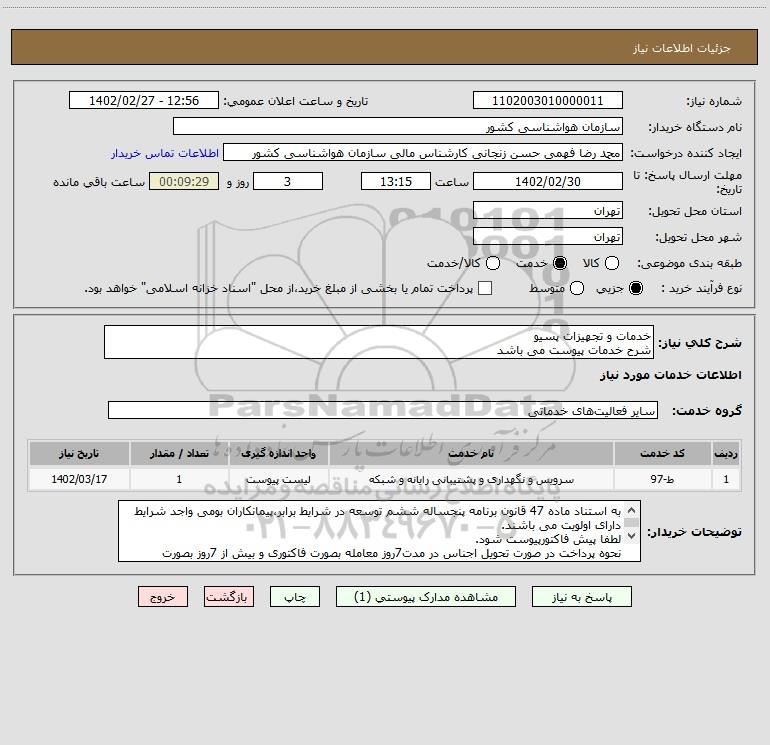Select the کالا/خدمت radio button
770x745 pixels.
tap(493, 263)
